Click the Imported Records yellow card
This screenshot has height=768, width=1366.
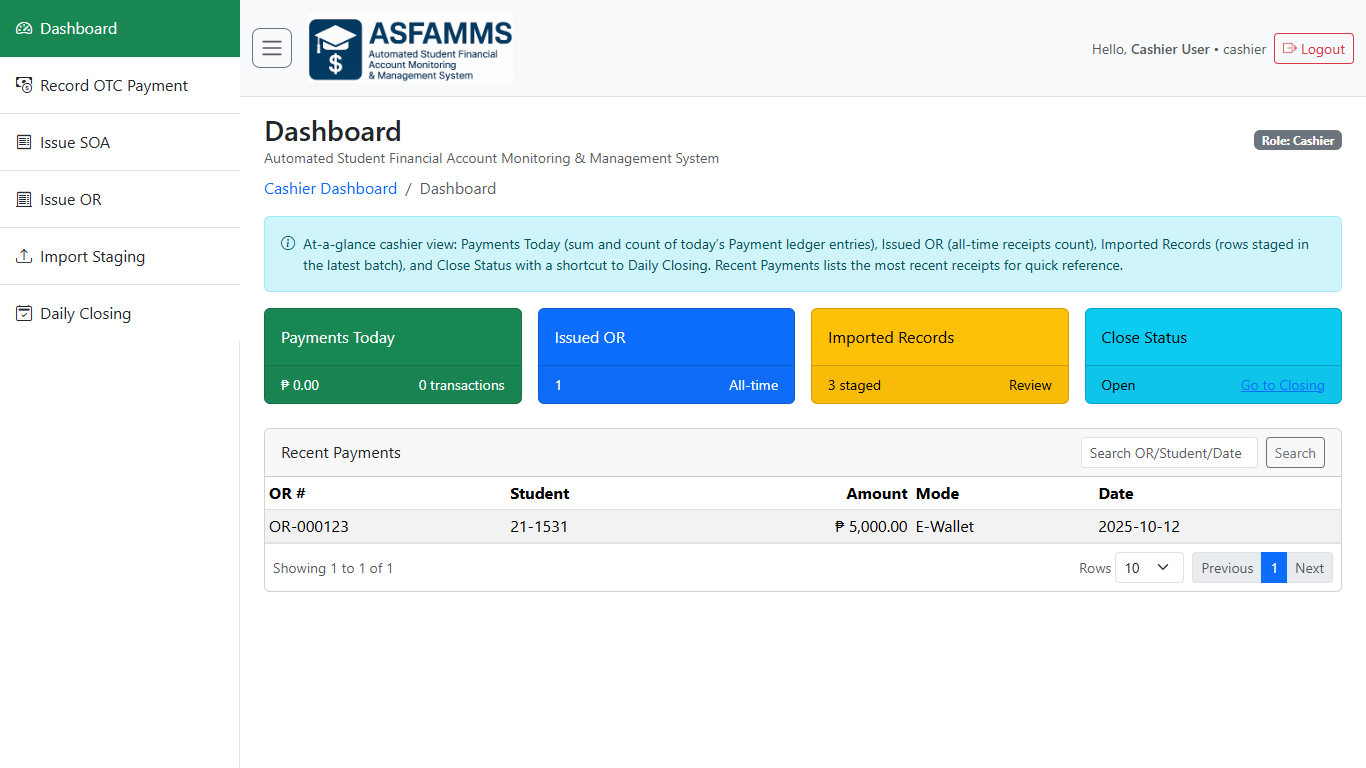click(939, 356)
